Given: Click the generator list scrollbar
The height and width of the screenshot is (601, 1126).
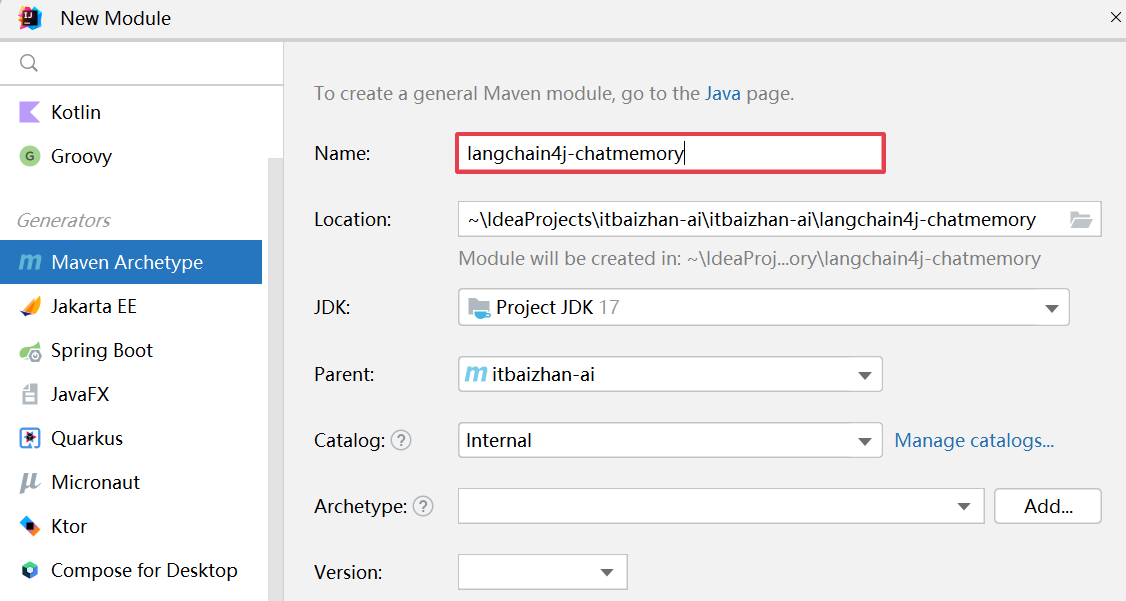Looking at the screenshot, I should pyautogui.click(x=276, y=379).
